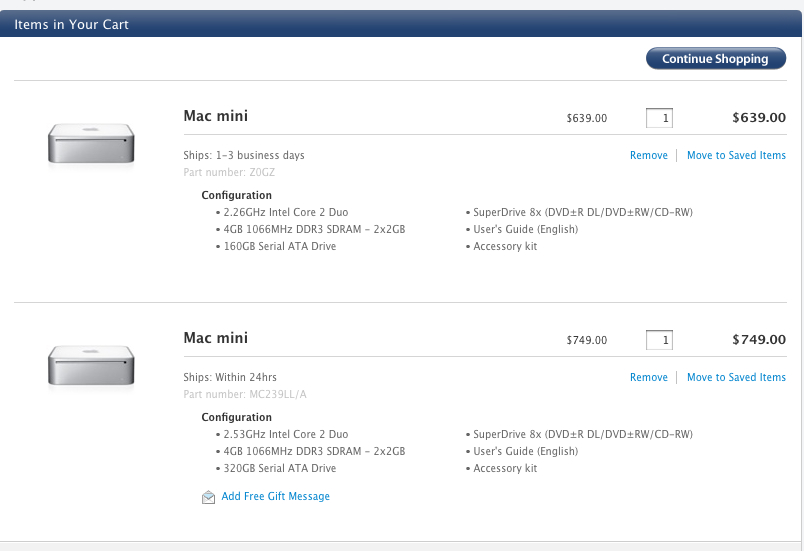Click the Ships: Within 24hrs text
Viewport: 804px width, 551px height.
230,377
